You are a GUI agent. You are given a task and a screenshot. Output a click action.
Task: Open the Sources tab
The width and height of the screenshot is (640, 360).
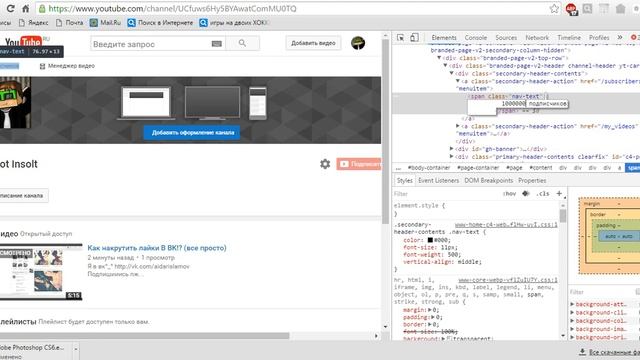506,37
